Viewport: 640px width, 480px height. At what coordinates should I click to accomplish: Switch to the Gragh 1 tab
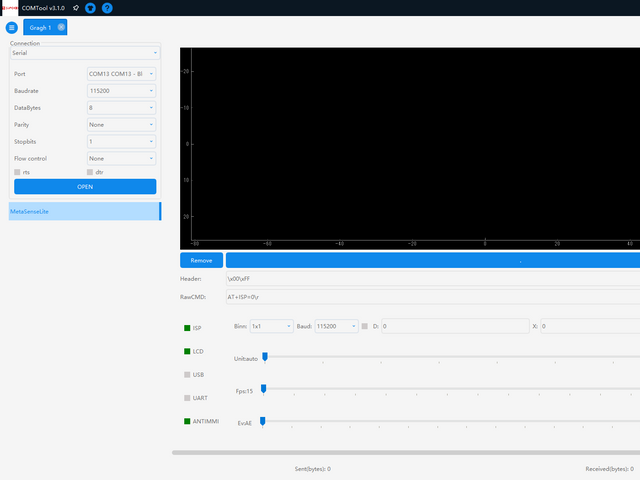[40, 27]
